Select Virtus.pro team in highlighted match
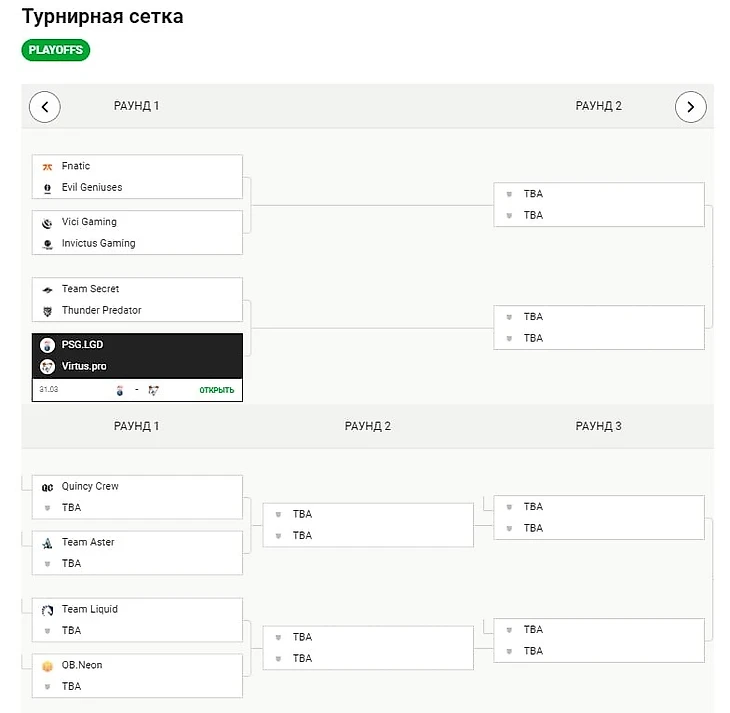The image size is (730, 713). [x=84, y=366]
